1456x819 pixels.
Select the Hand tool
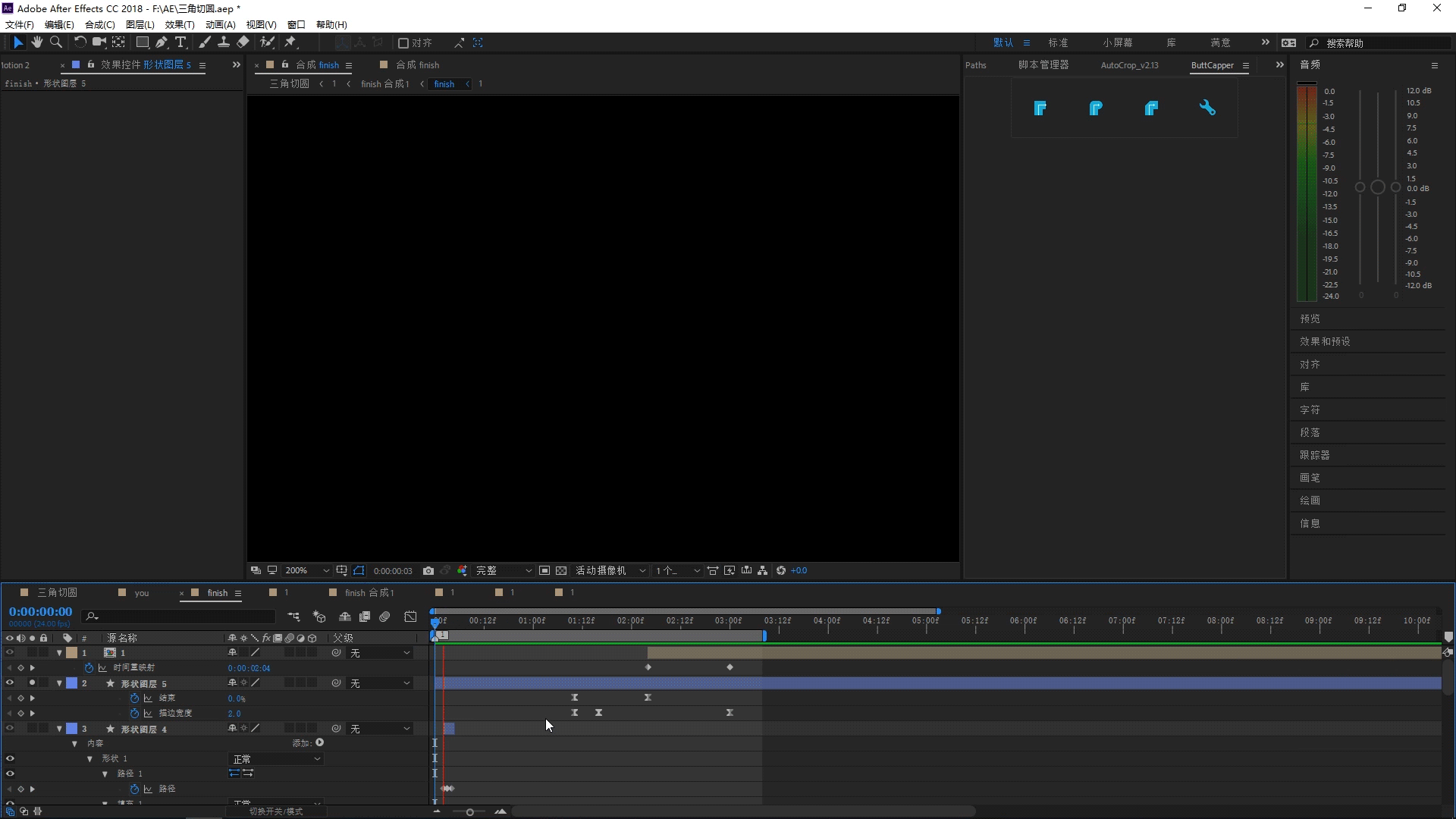point(36,42)
